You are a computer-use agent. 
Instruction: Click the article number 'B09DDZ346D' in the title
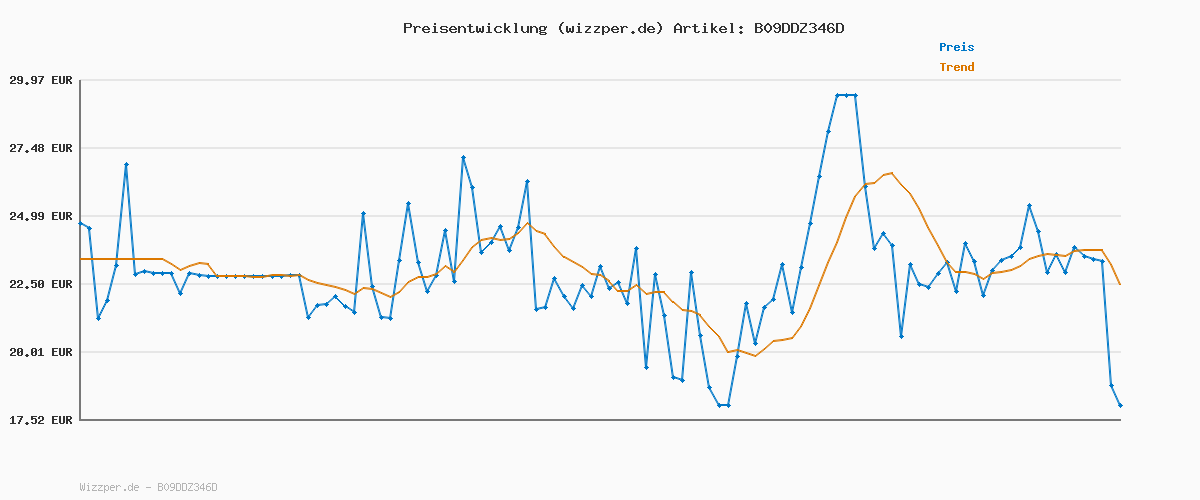798,28
